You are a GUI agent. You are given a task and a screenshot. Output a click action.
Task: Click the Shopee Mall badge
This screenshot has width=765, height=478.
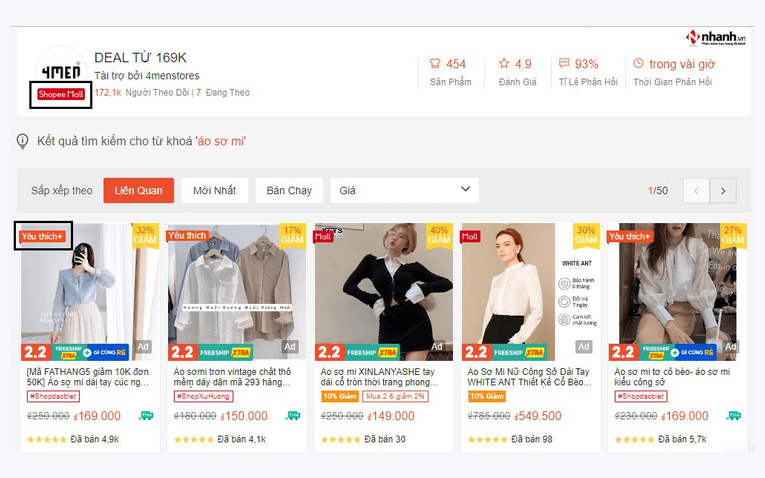pos(61,94)
